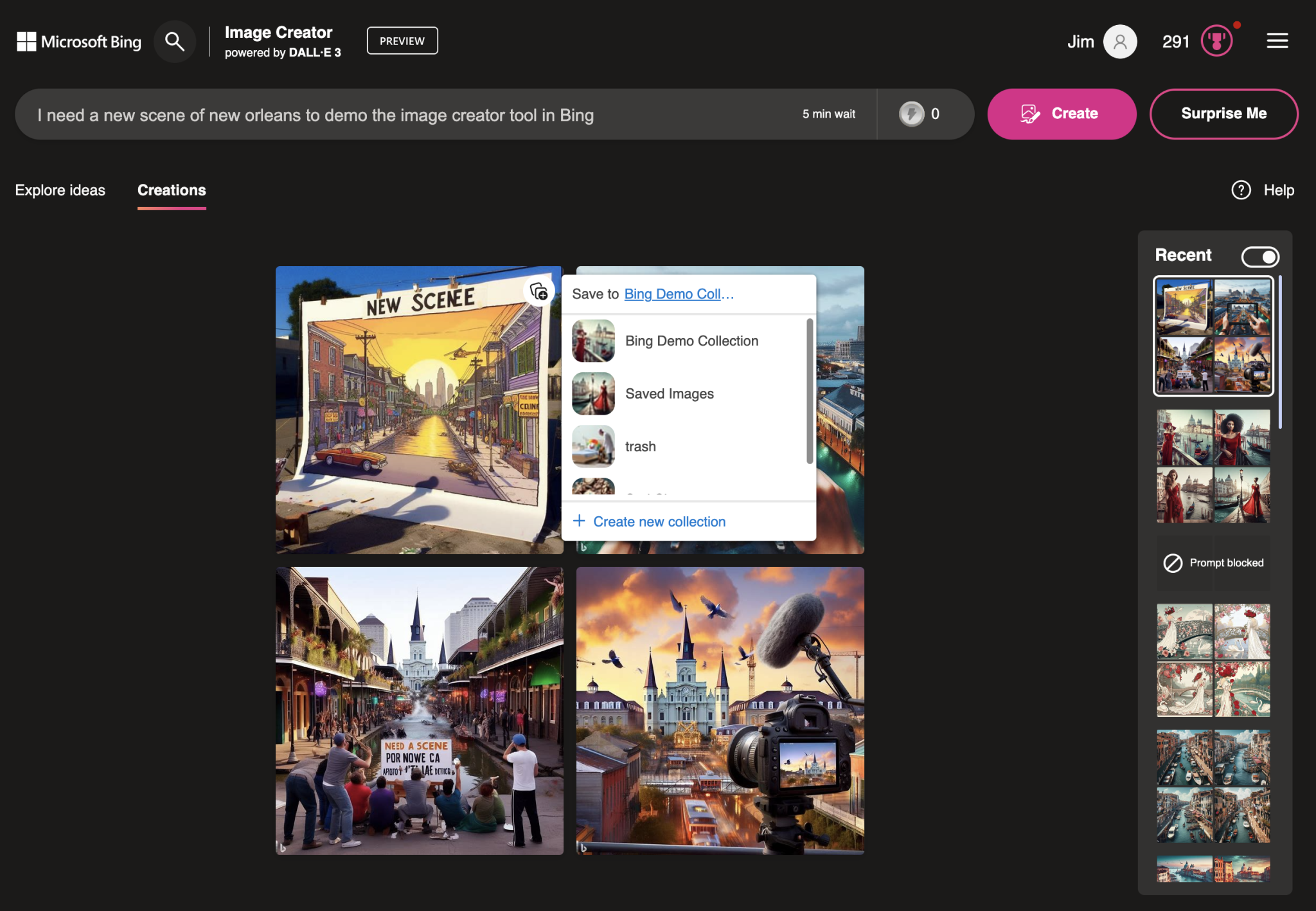
Task: Toggle the Recent panel switch
Action: click(x=1259, y=257)
